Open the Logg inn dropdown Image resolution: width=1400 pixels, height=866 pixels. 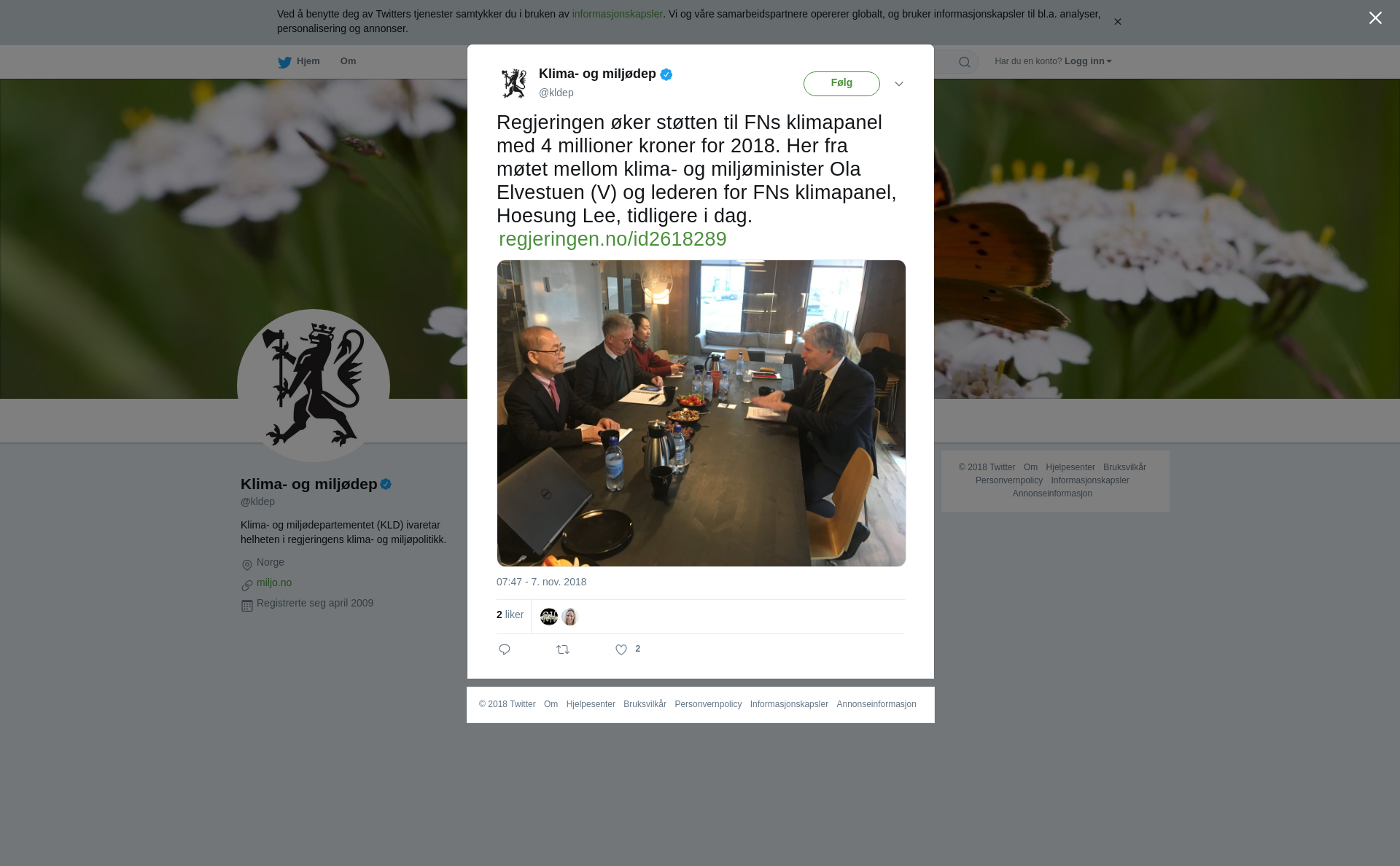click(1088, 61)
